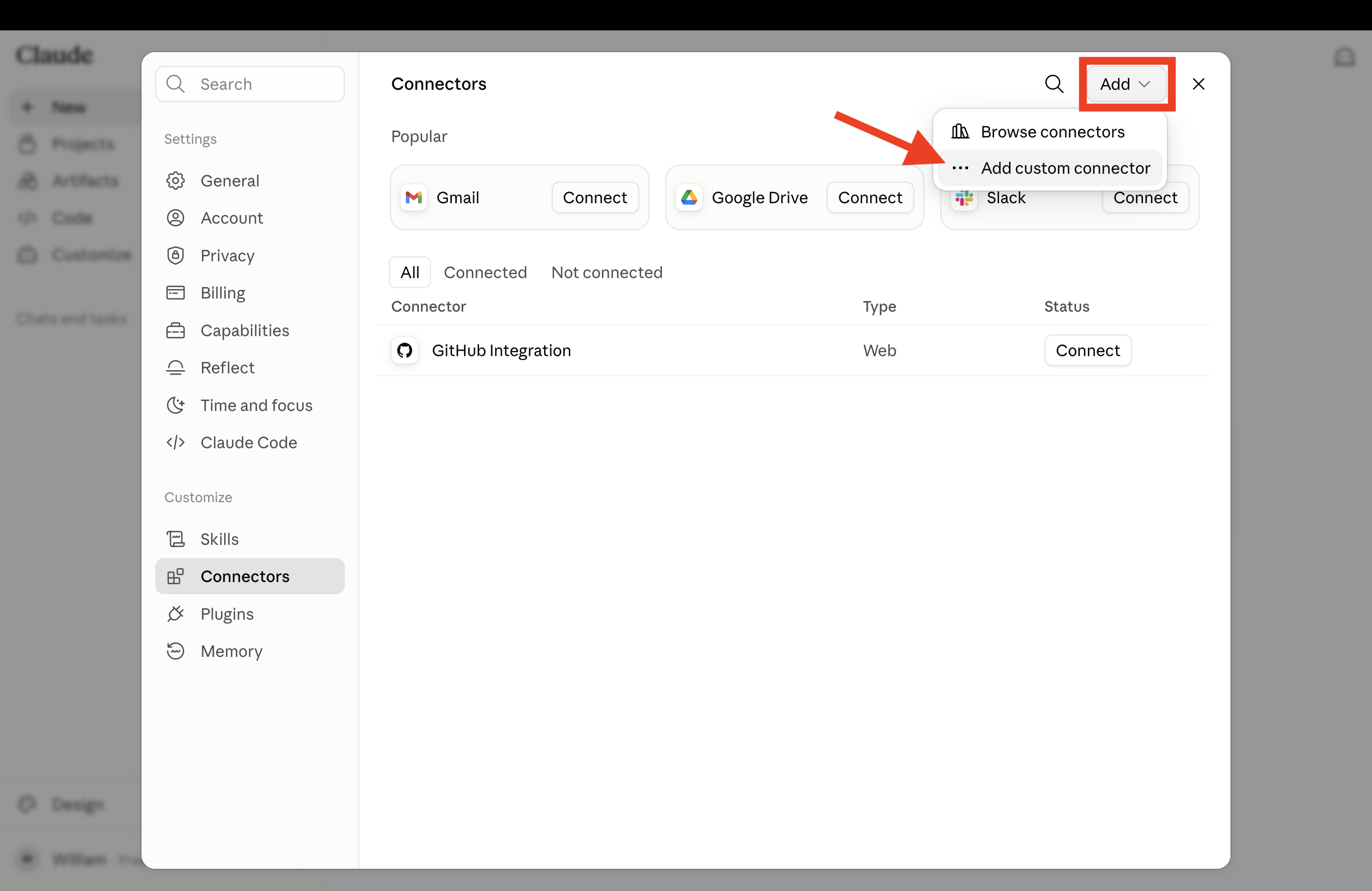This screenshot has height=891, width=1372.
Task: Click the three-dots icon beside Add custom connector
Action: (x=960, y=168)
